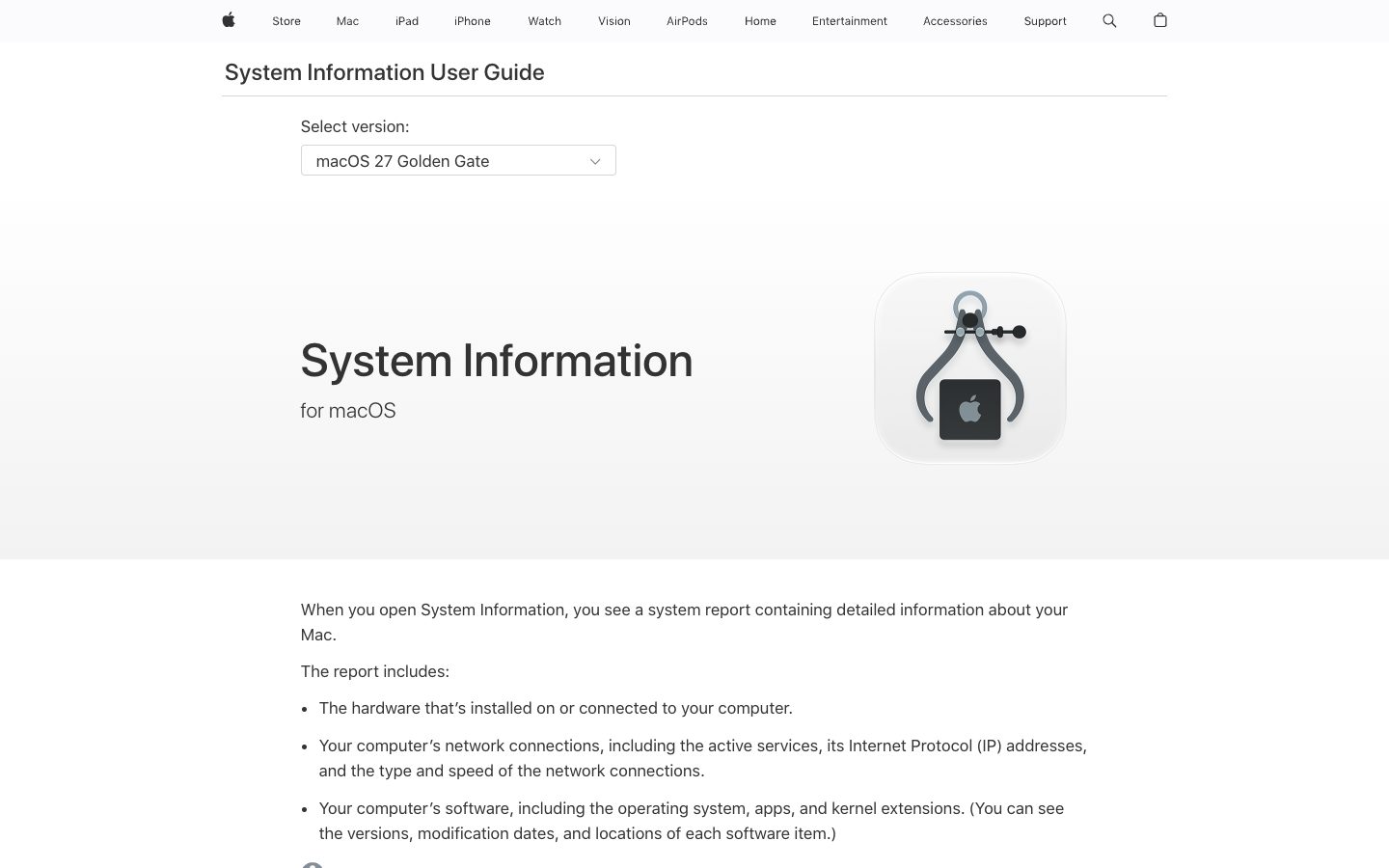Open the AirPods menu

[687, 21]
